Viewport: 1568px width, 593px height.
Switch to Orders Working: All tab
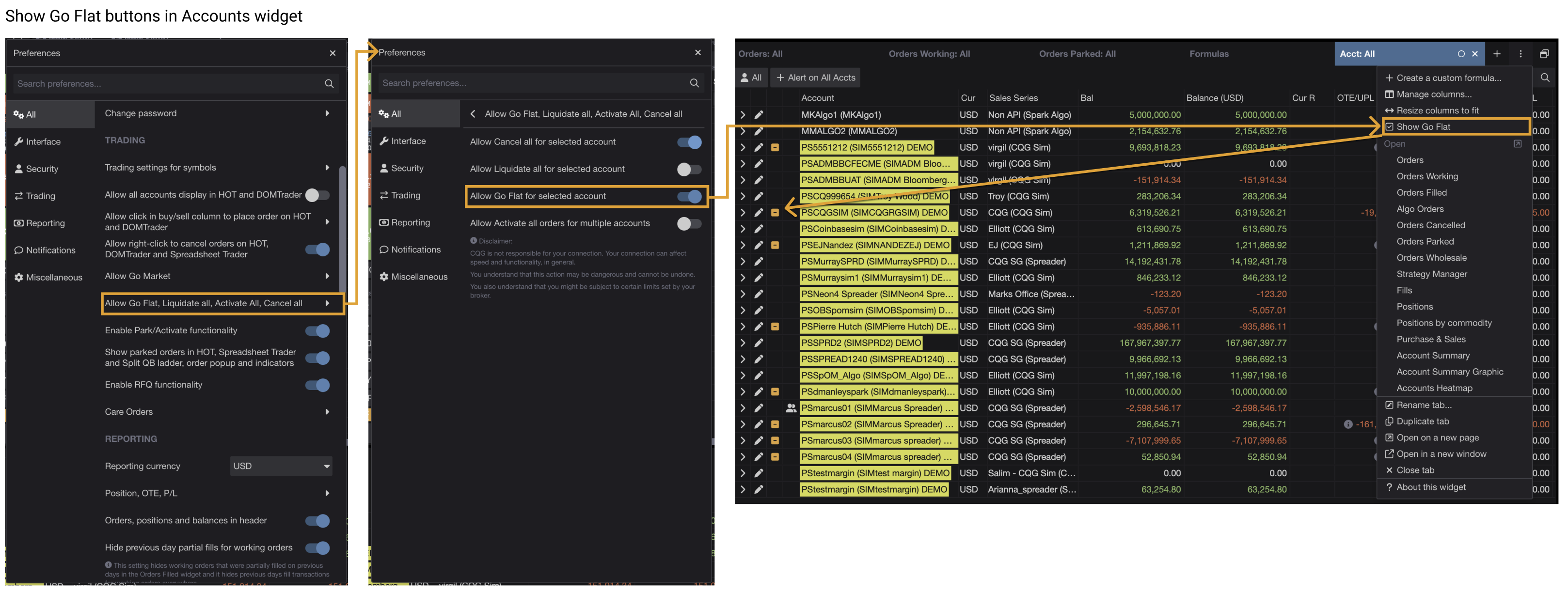coord(929,54)
